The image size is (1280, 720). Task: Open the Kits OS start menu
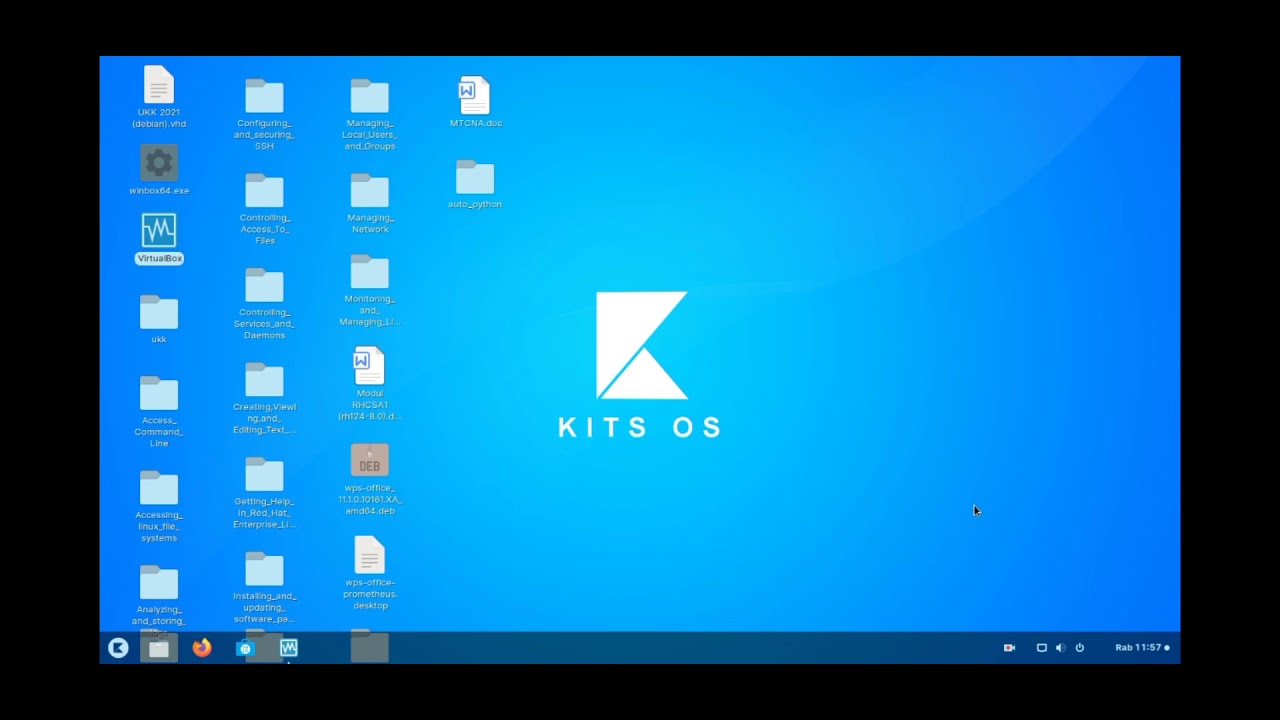pos(118,648)
